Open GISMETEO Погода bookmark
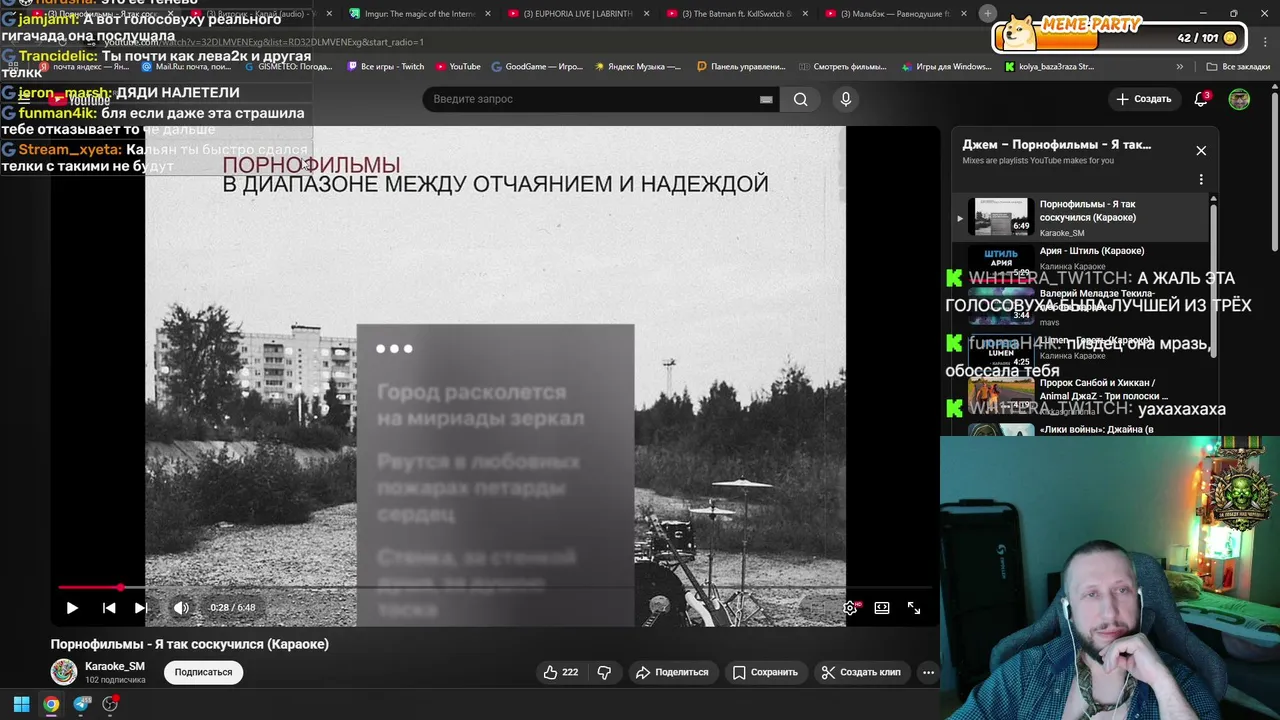The width and height of the screenshot is (1280, 720). [x=290, y=67]
